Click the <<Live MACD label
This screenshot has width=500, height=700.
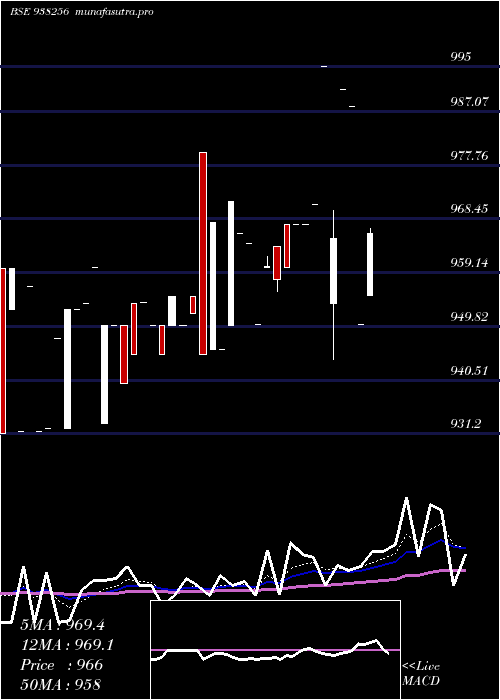coord(421,674)
